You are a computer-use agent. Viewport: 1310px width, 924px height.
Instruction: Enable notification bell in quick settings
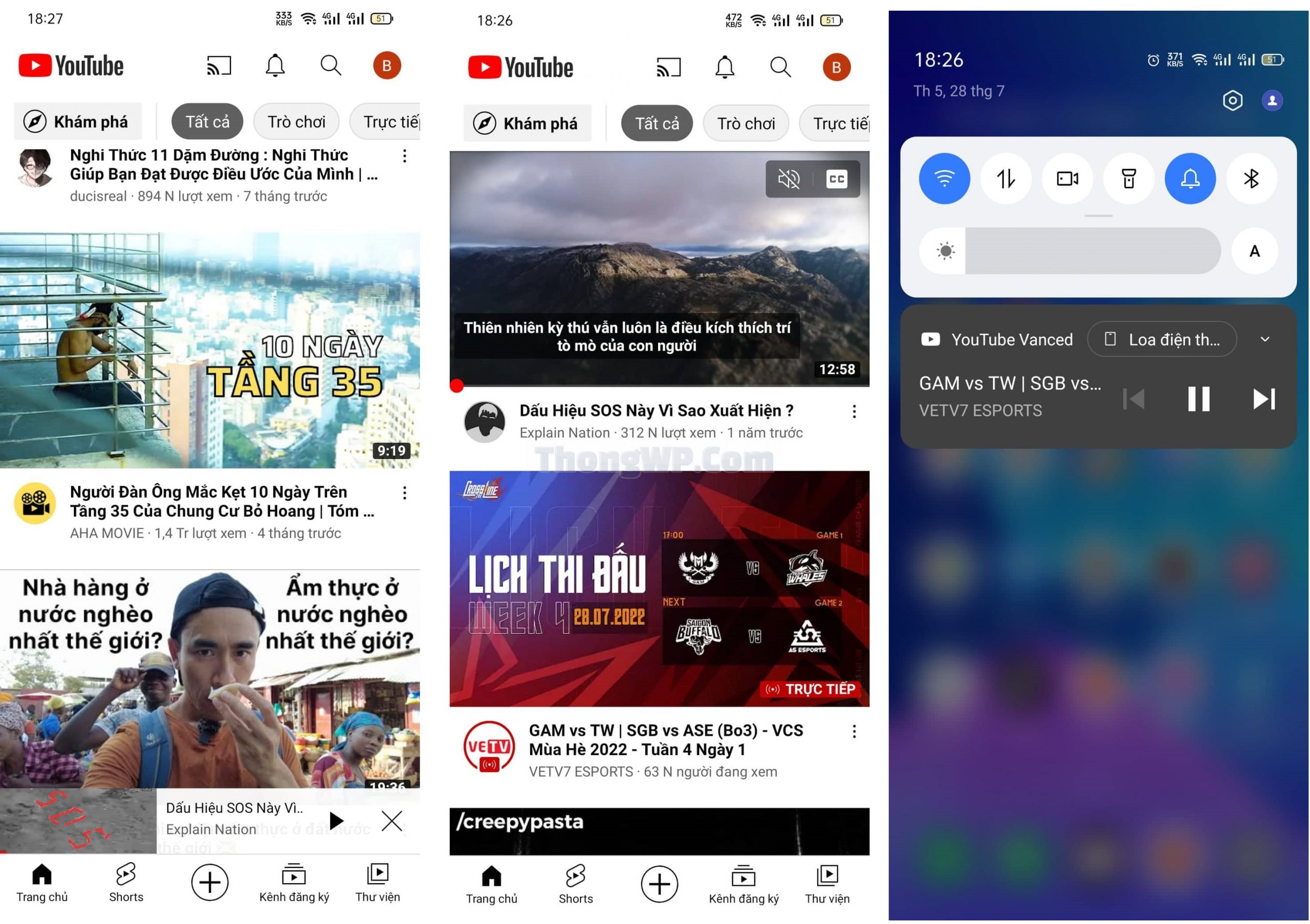point(1191,180)
